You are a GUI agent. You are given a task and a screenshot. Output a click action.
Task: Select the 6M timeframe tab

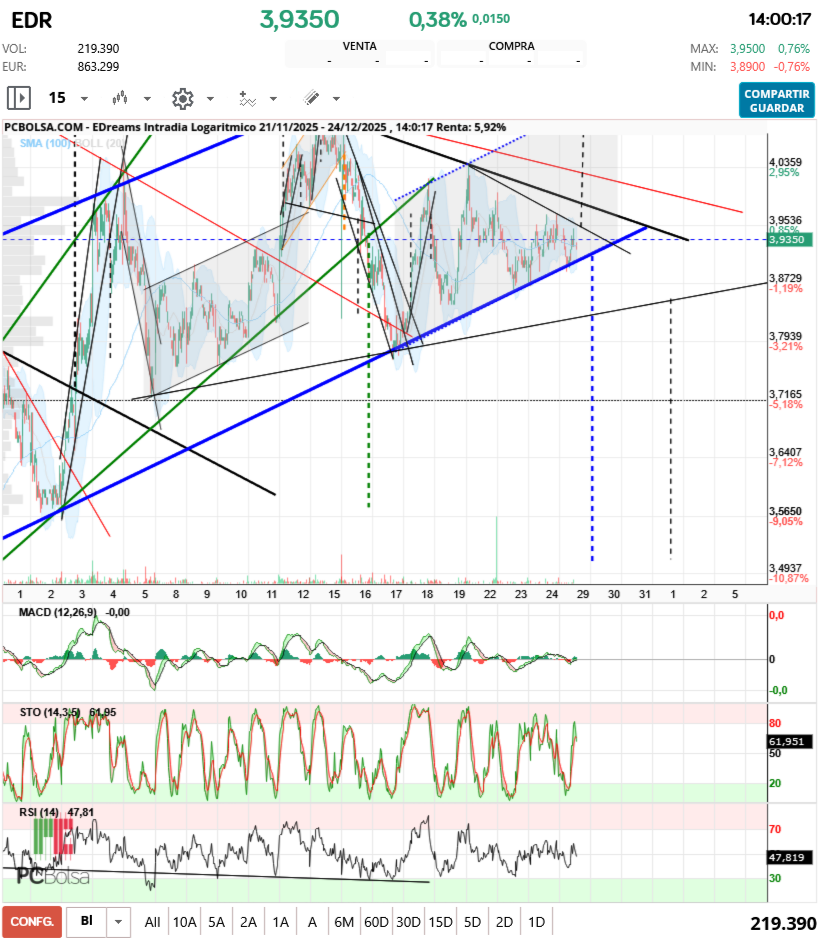(343, 922)
